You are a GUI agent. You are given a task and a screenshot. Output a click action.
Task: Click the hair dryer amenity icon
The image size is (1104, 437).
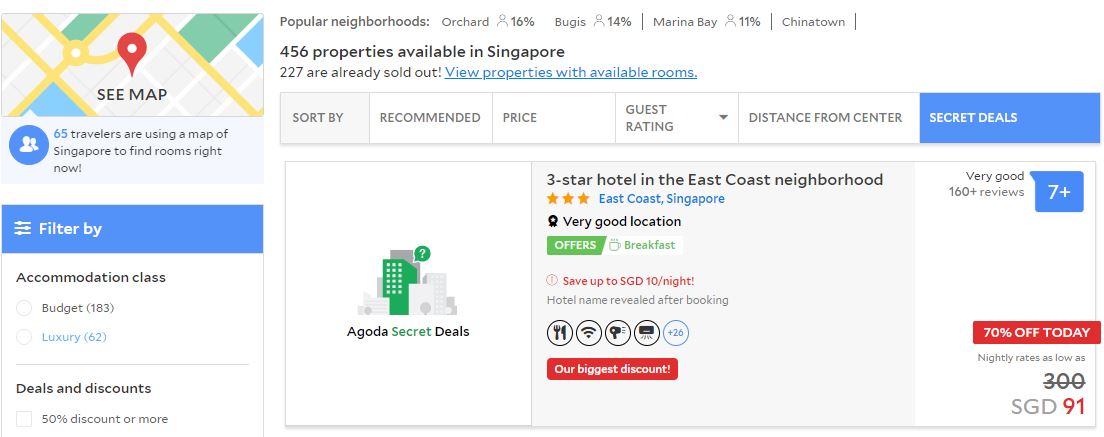click(618, 333)
